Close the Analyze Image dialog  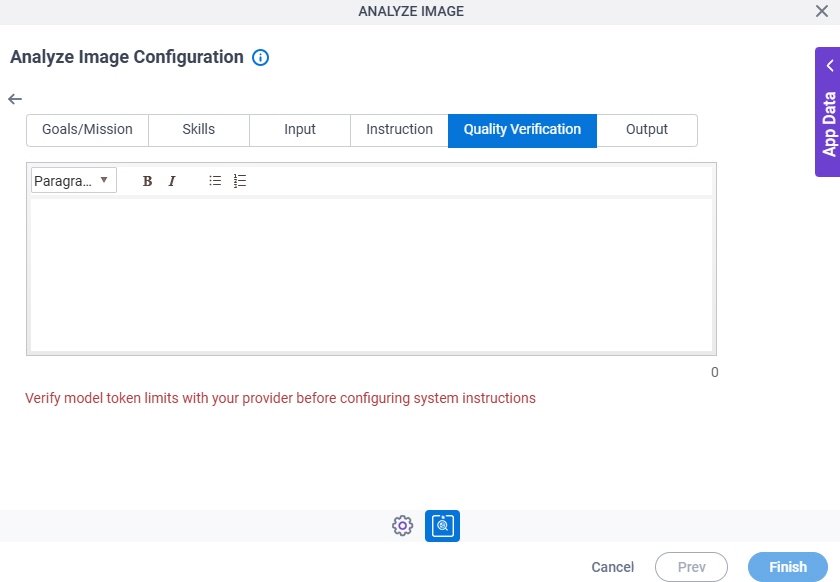[822, 11]
